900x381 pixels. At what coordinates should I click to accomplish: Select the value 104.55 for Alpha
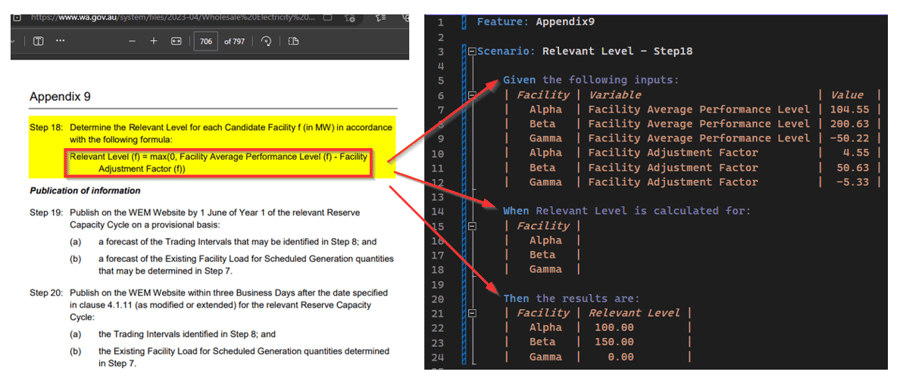(x=850, y=110)
